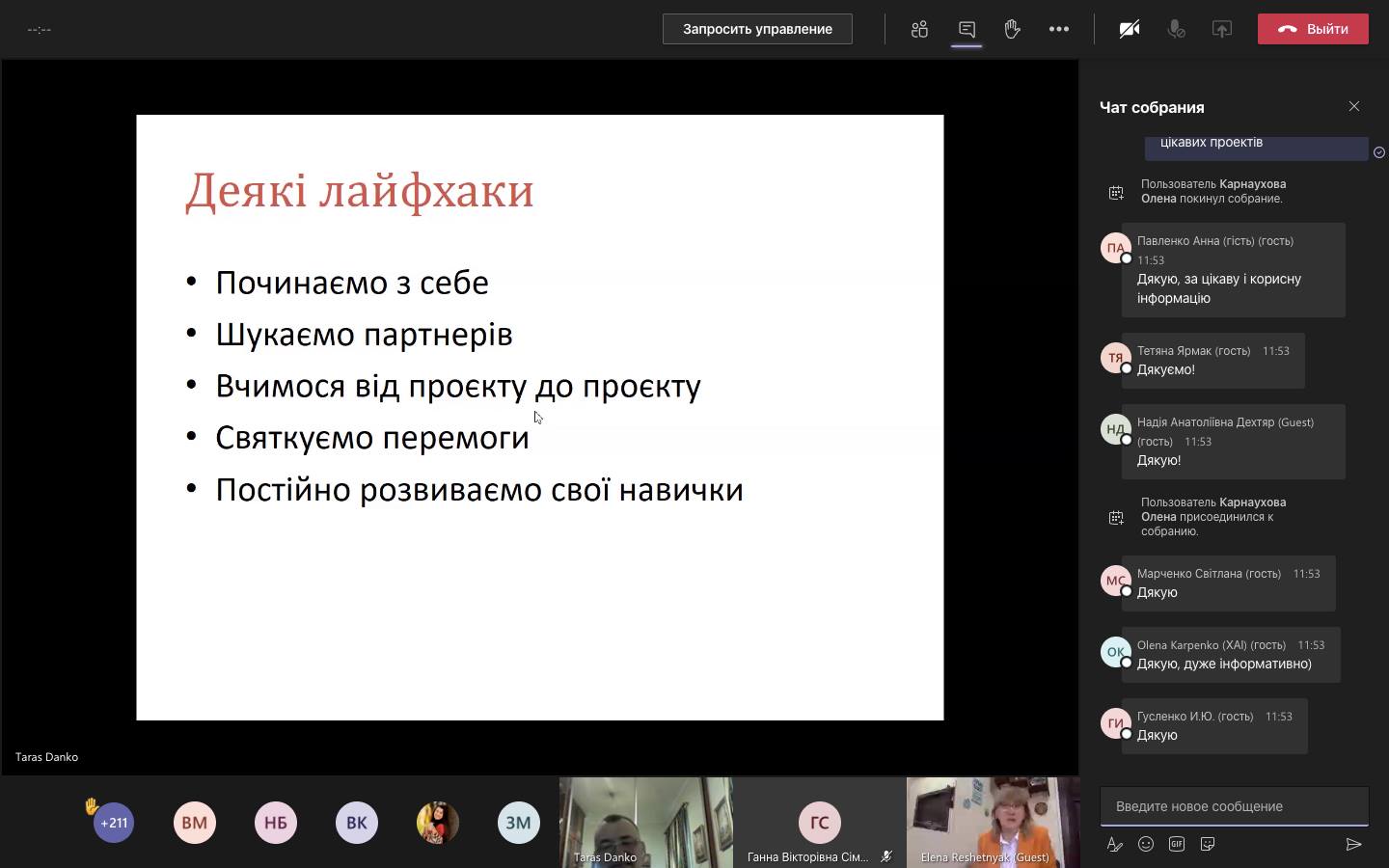This screenshot has width=1389, height=868.
Task: Toggle the muted microphone
Action: [1176, 29]
